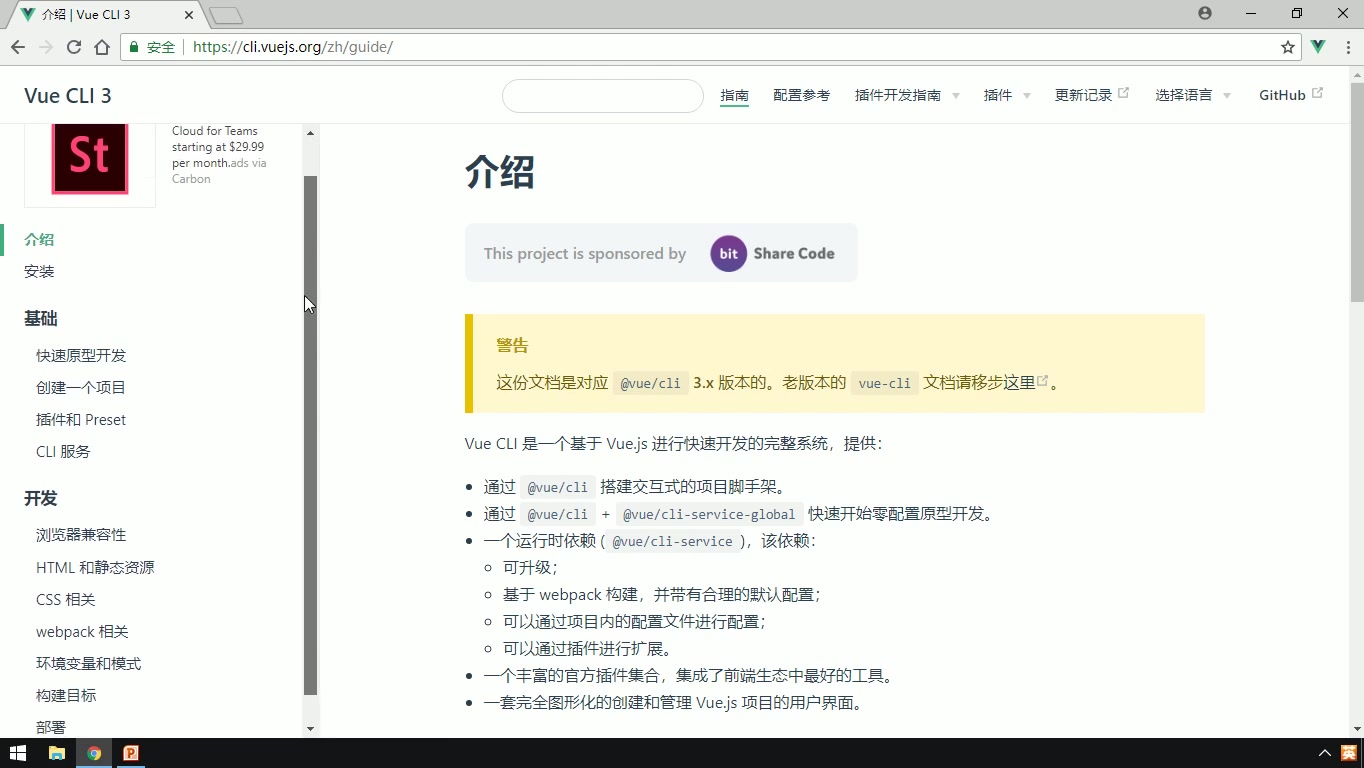Screen dimensions: 1364x768
Task: Expand the 插件开发指南 dropdown
Action: click(x=907, y=95)
